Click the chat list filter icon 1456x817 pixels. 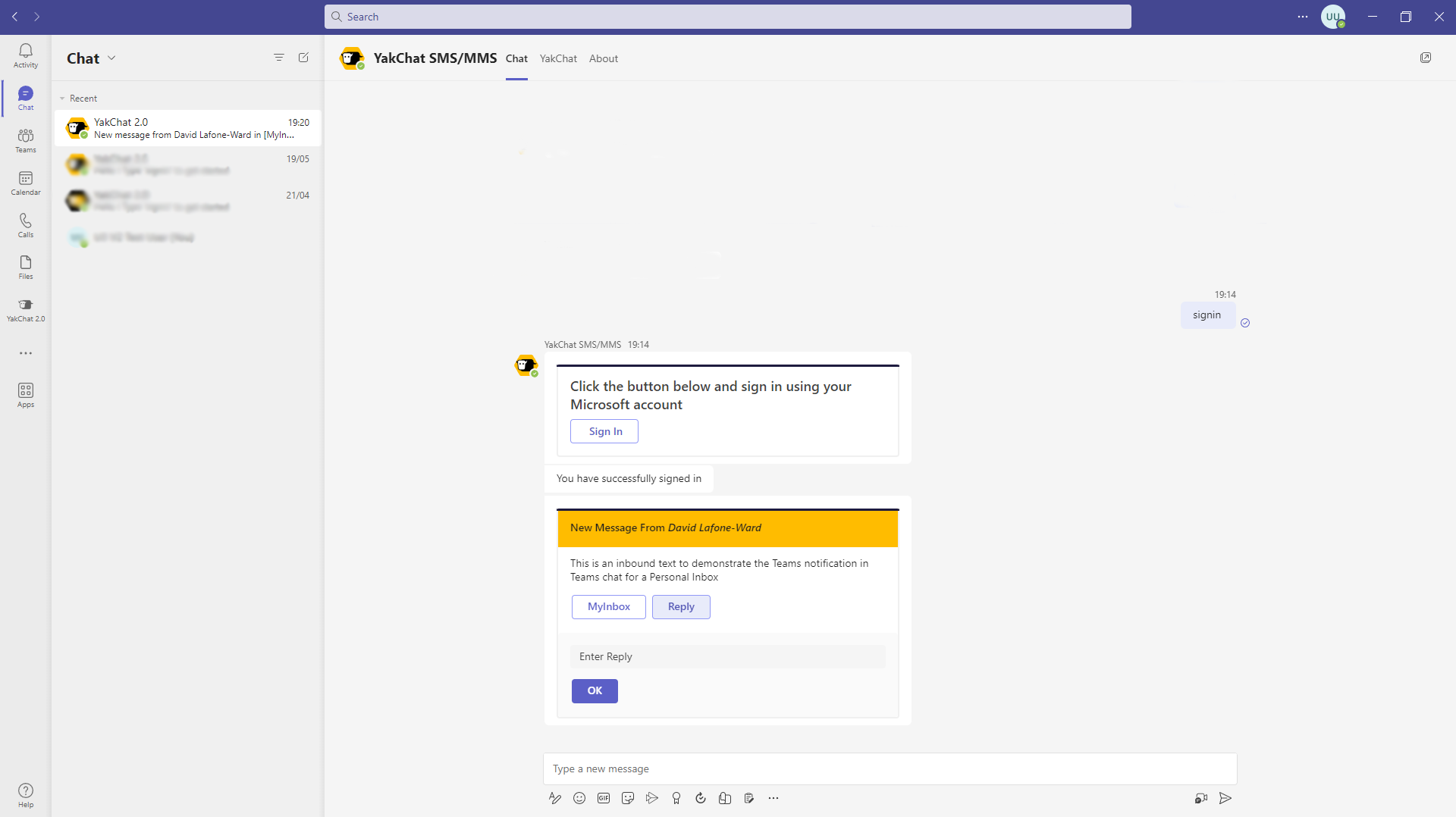point(279,58)
